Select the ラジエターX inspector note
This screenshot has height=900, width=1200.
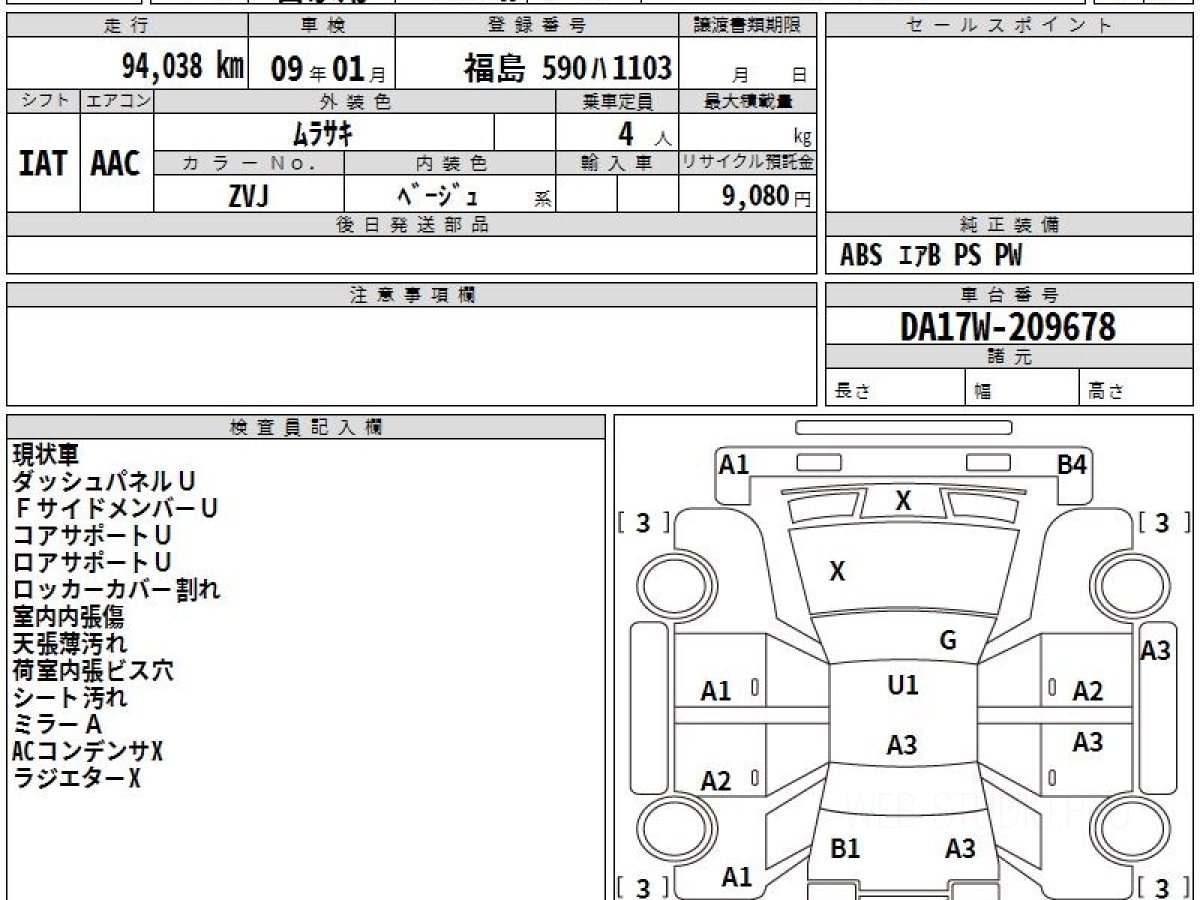point(77,778)
